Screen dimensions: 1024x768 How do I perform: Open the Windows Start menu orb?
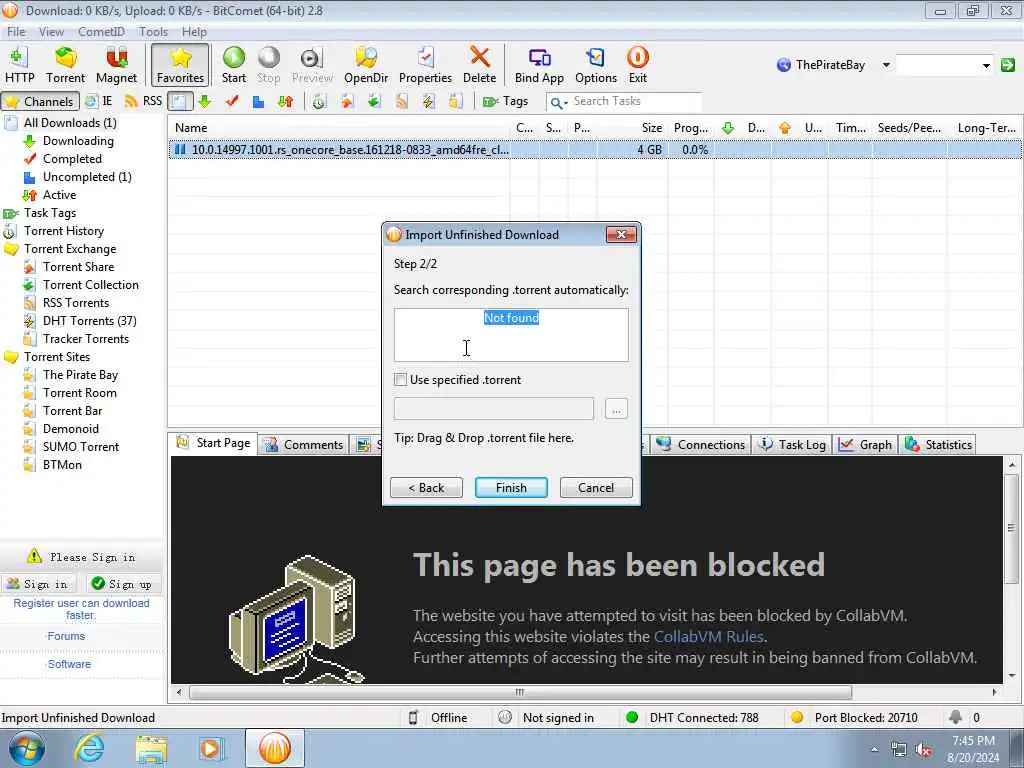click(26, 748)
